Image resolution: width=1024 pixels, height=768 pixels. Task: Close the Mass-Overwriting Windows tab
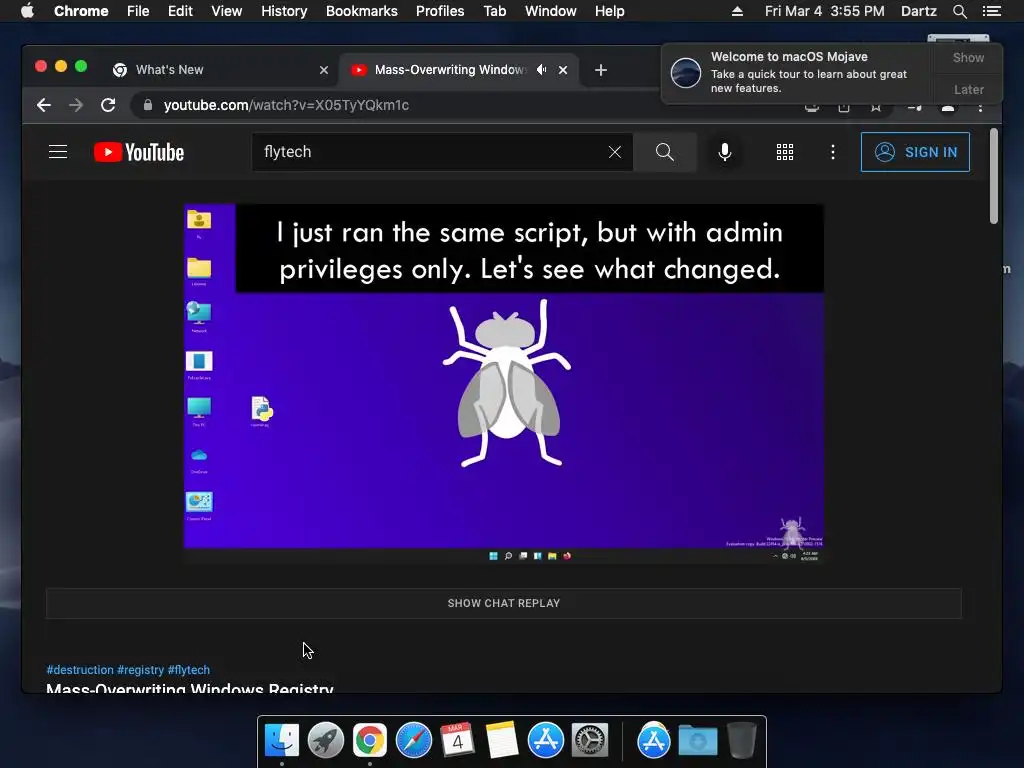tap(563, 70)
